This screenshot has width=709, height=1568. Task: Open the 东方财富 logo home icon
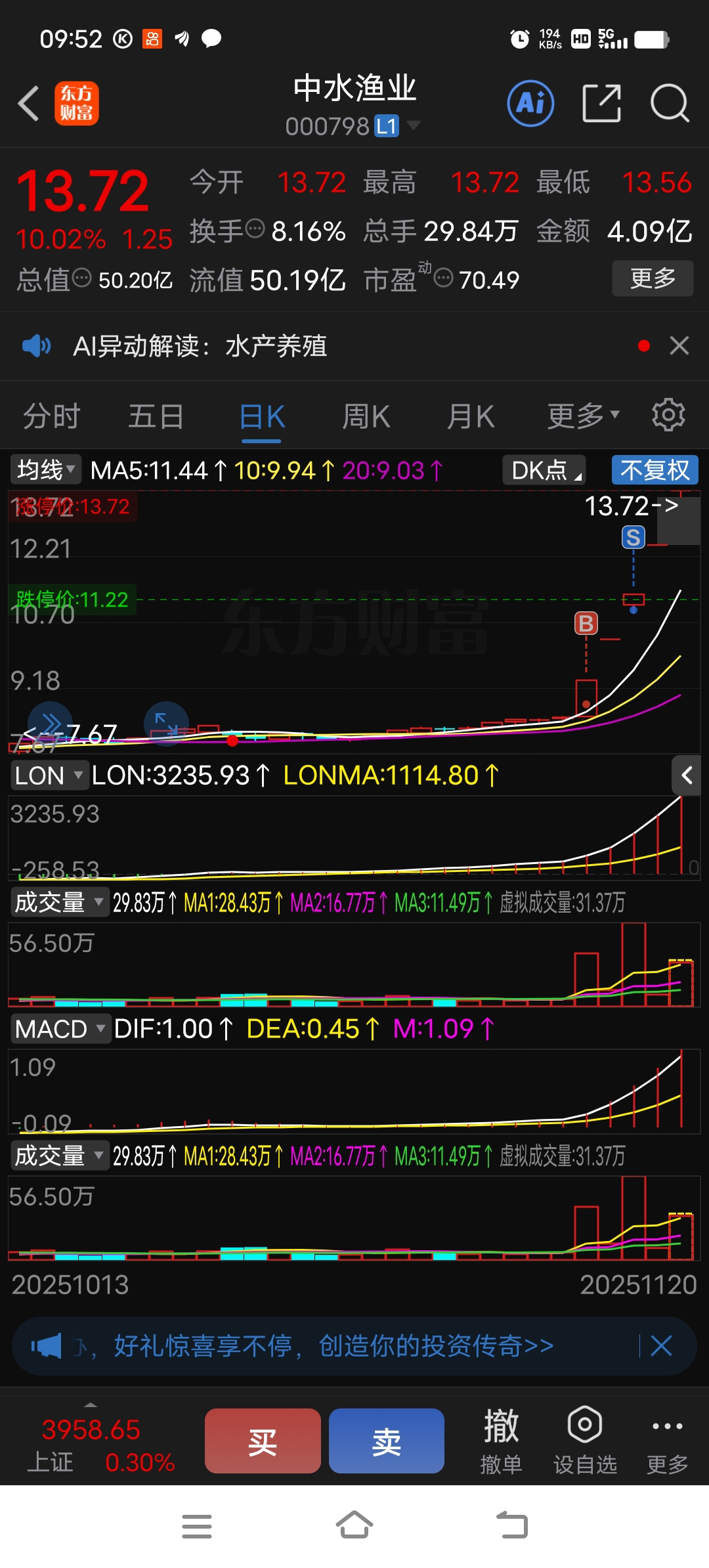pos(77,104)
